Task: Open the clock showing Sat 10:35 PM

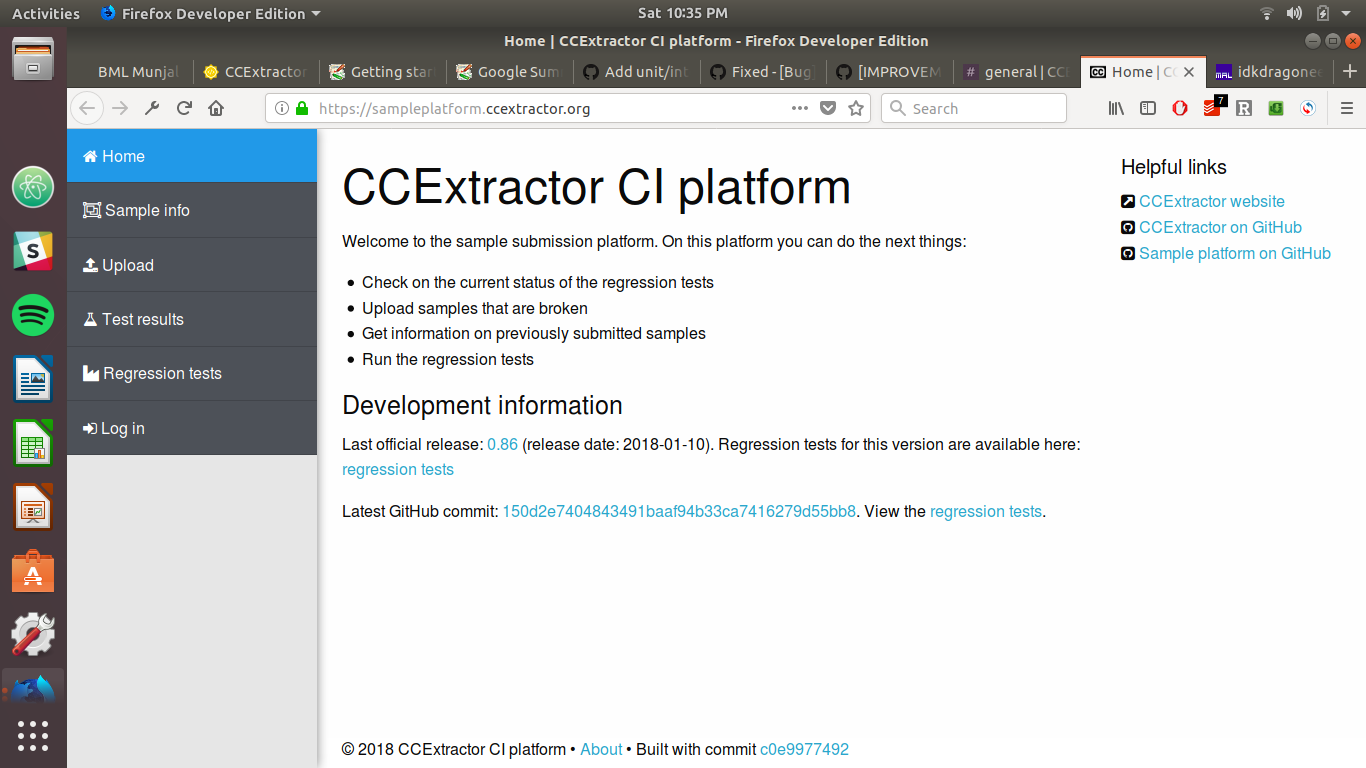Action: [683, 13]
